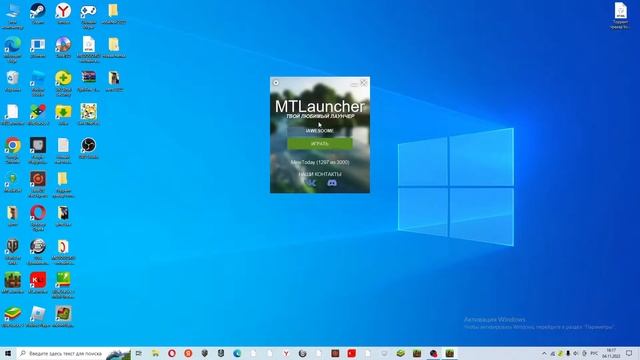Select the Roblox Player desktop shortcut
This screenshot has width=640, height=360.
click(38, 316)
